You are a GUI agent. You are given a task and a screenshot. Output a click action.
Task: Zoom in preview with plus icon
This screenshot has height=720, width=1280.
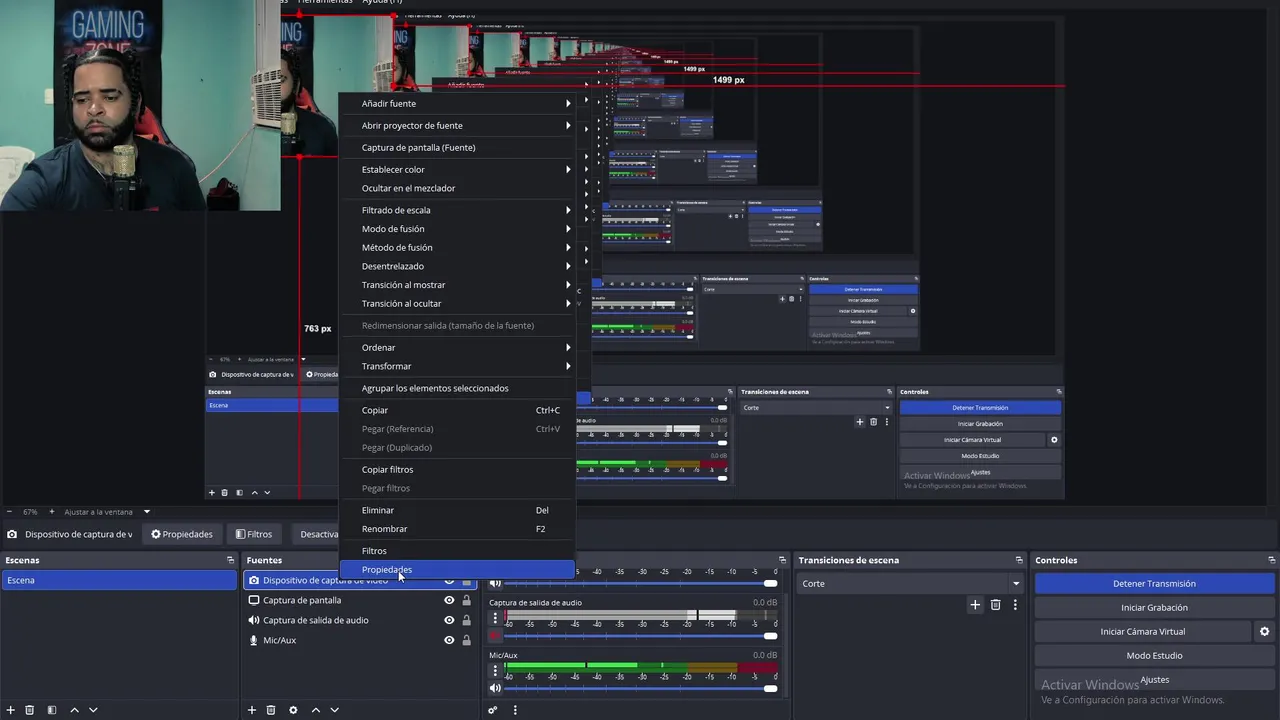point(51,512)
